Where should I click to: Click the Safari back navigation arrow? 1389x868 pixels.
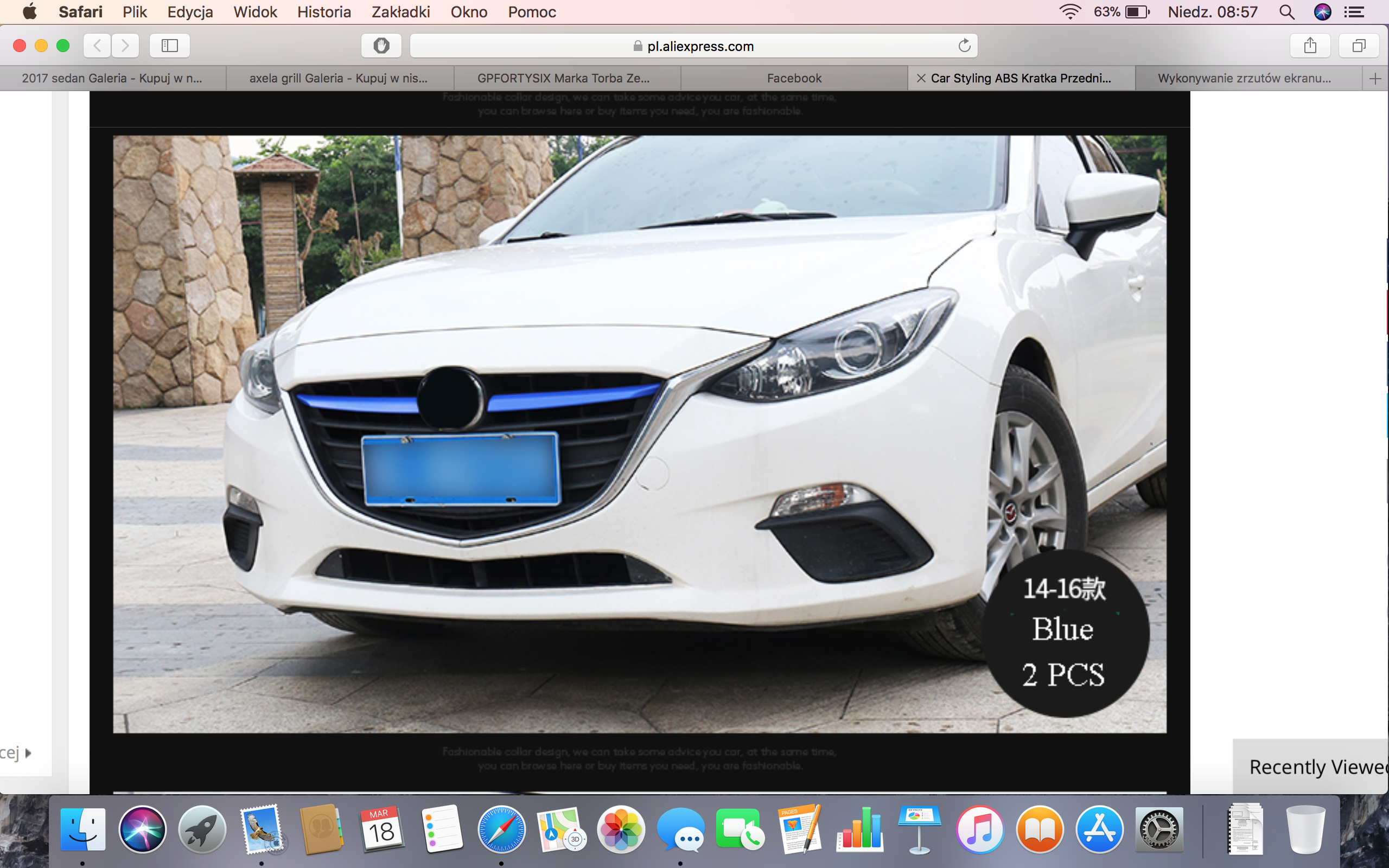[x=97, y=46]
